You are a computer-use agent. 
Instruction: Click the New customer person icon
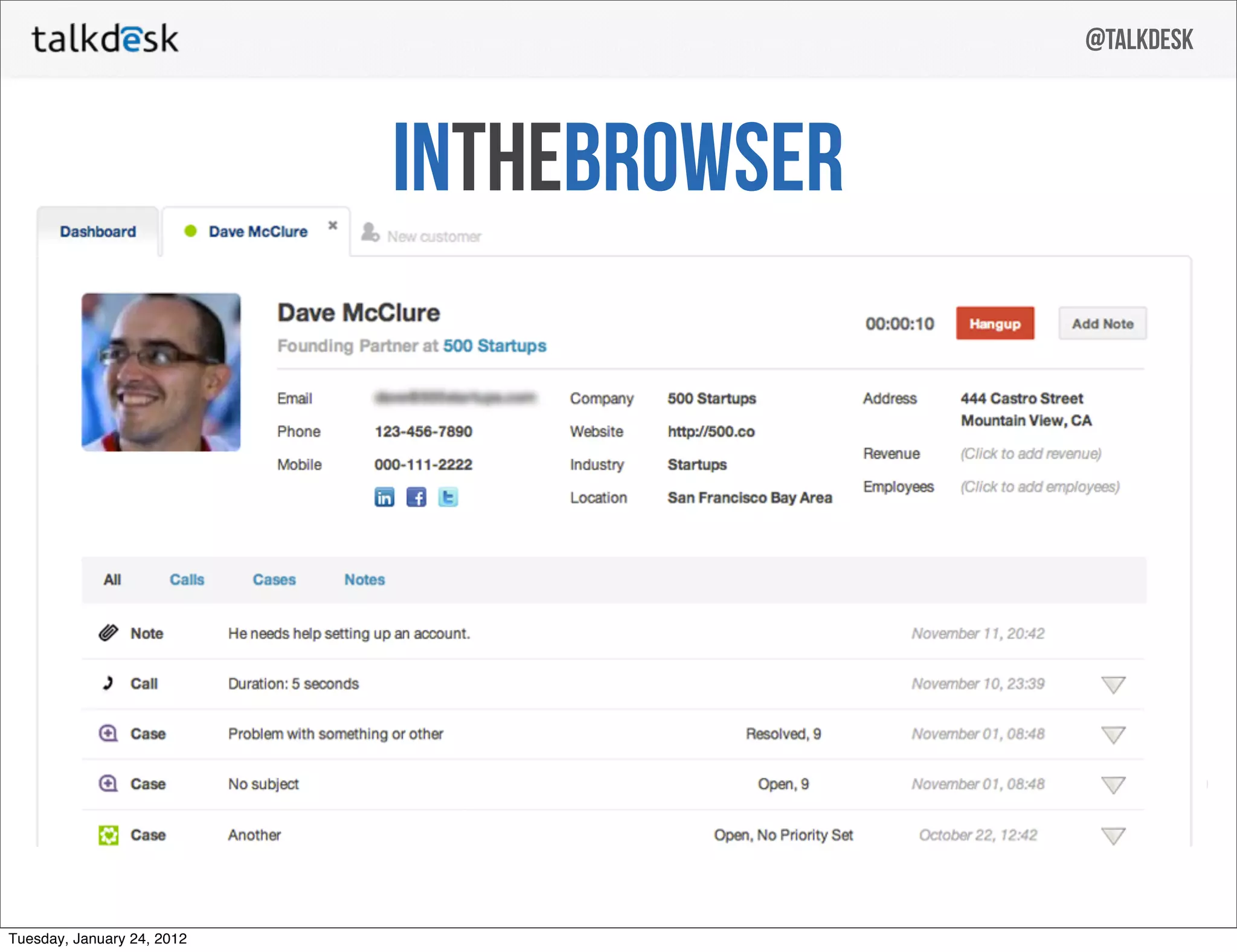[370, 232]
